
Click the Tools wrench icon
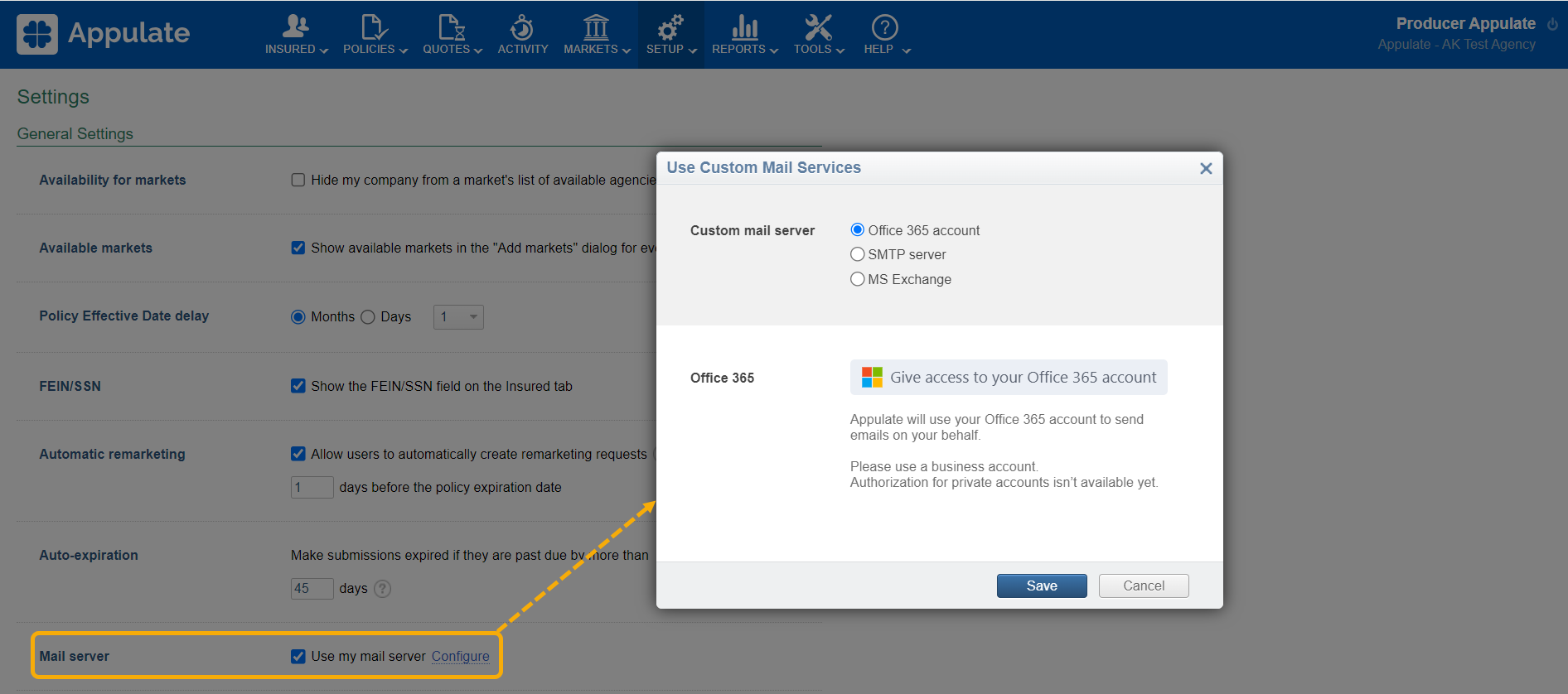(818, 27)
